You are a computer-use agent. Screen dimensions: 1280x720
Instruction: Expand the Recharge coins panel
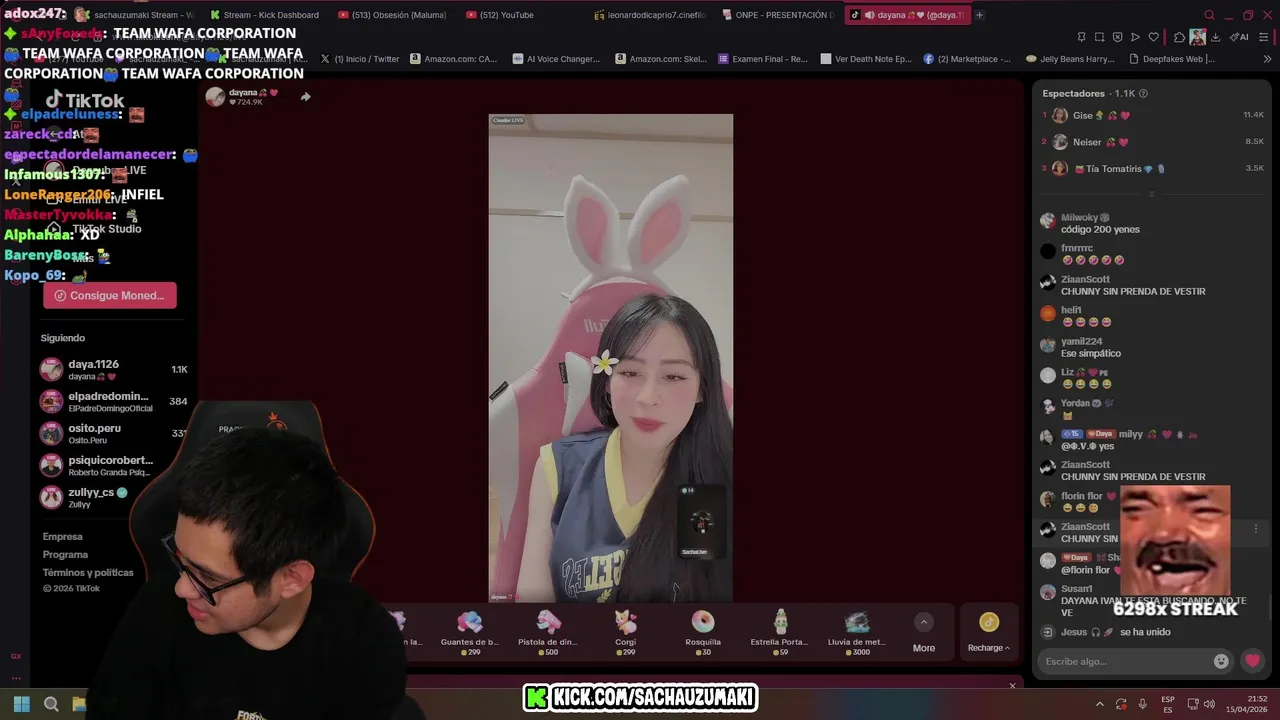(988, 634)
